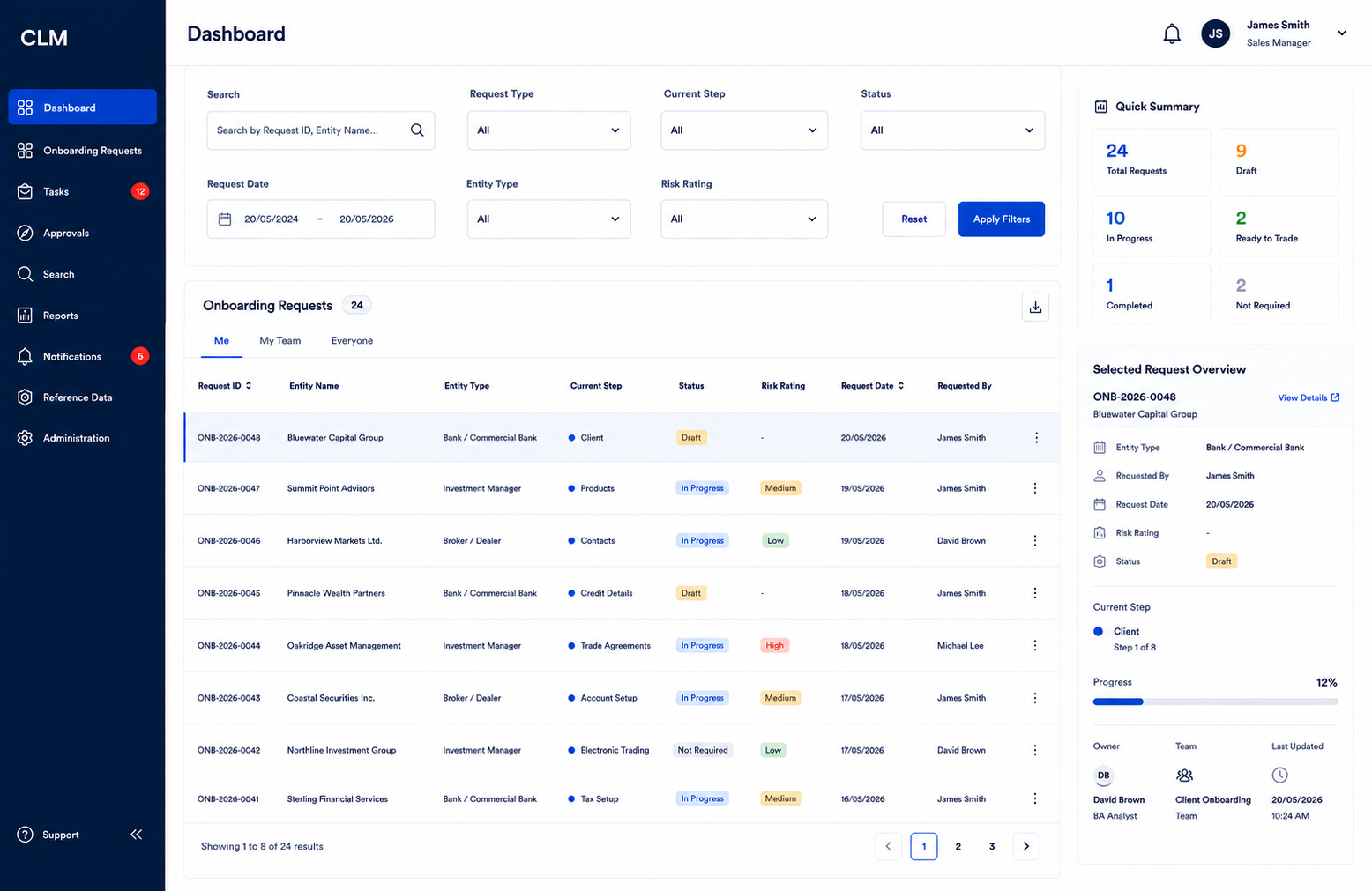Click the Not Required status badge
The height and width of the screenshot is (891, 1372).
tap(703, 751)
